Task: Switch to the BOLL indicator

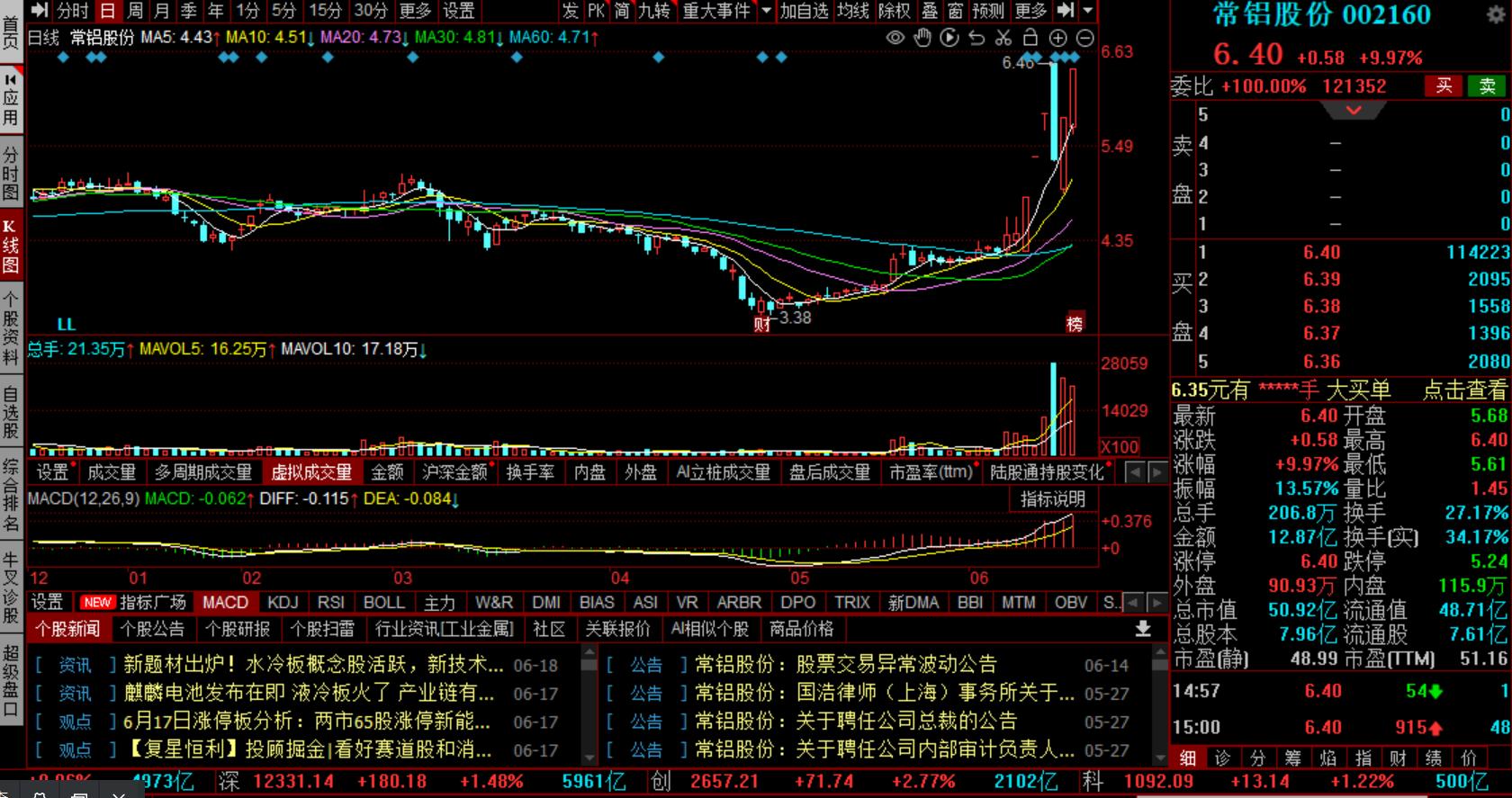Action: [384, 603]
